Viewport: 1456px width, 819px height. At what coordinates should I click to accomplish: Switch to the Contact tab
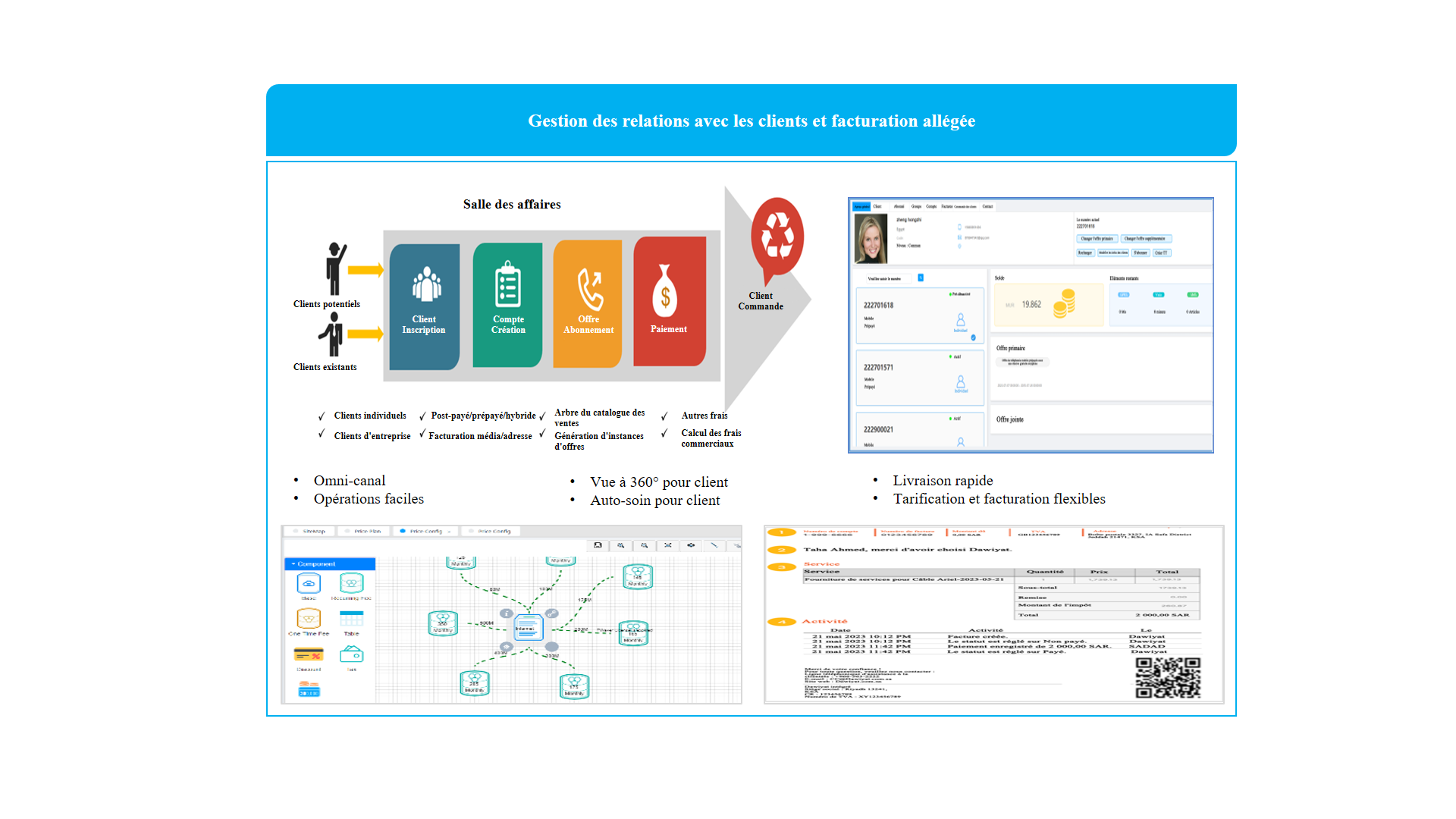(987, 206)
